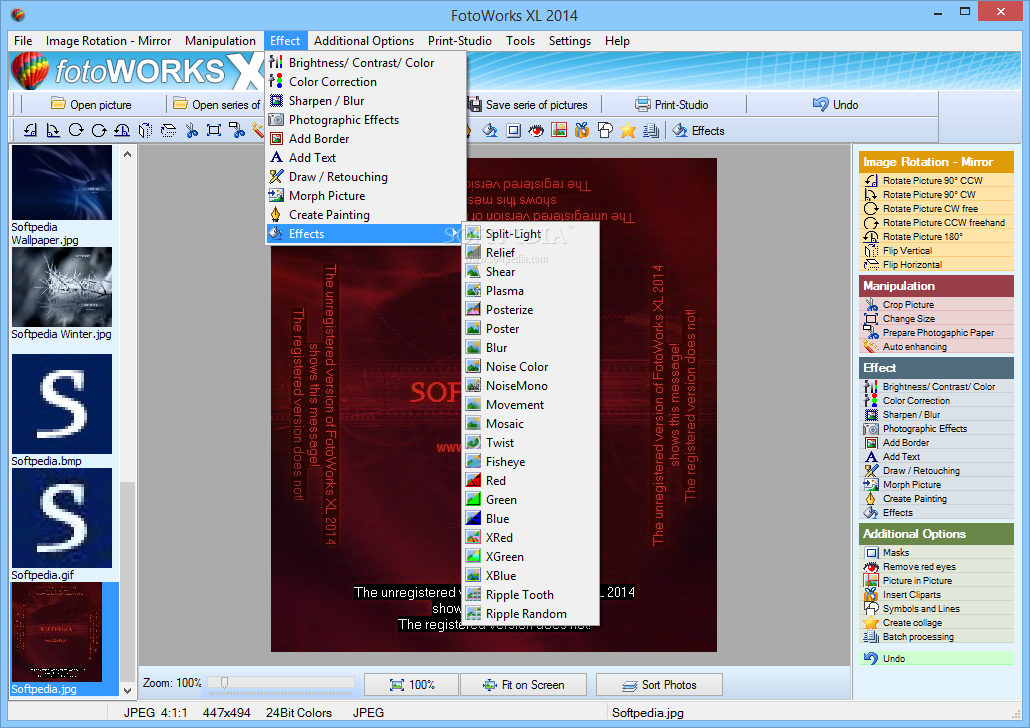Click the Save serie of pictures button
Viewport: 1030px width, 728px height.
point(528,104)
